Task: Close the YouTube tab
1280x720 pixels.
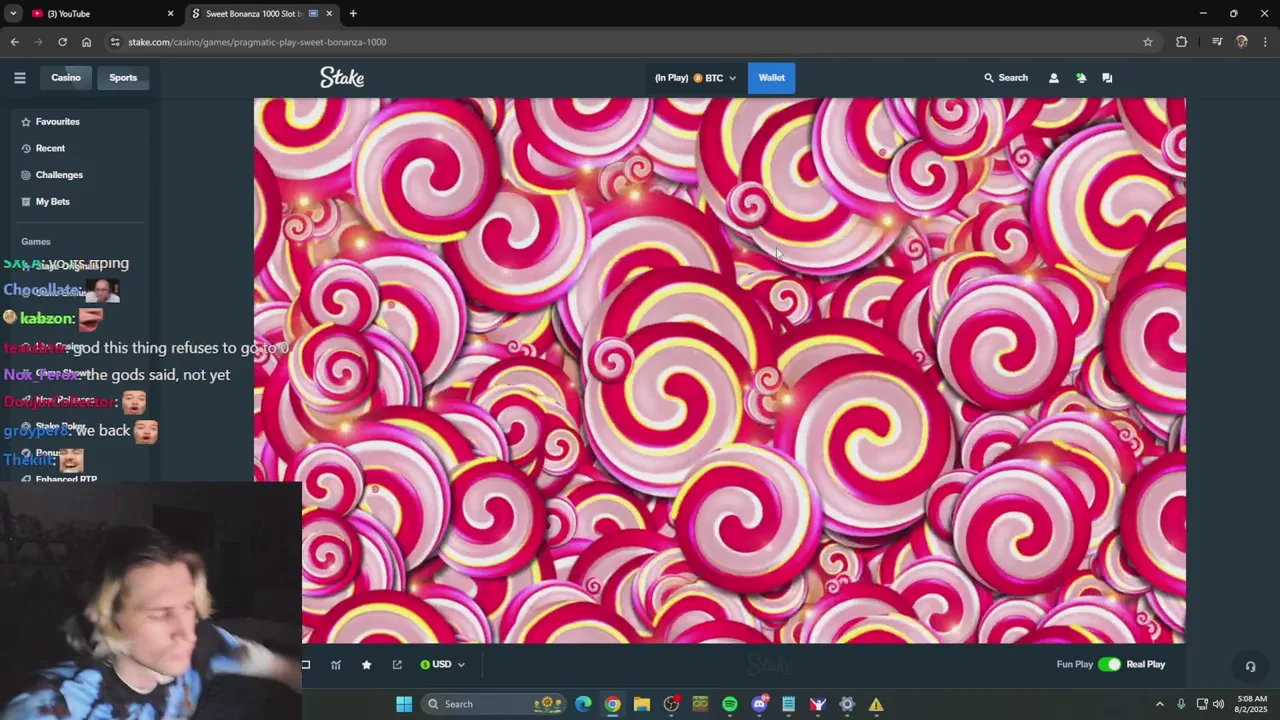Action: click(x=170, y=14)
